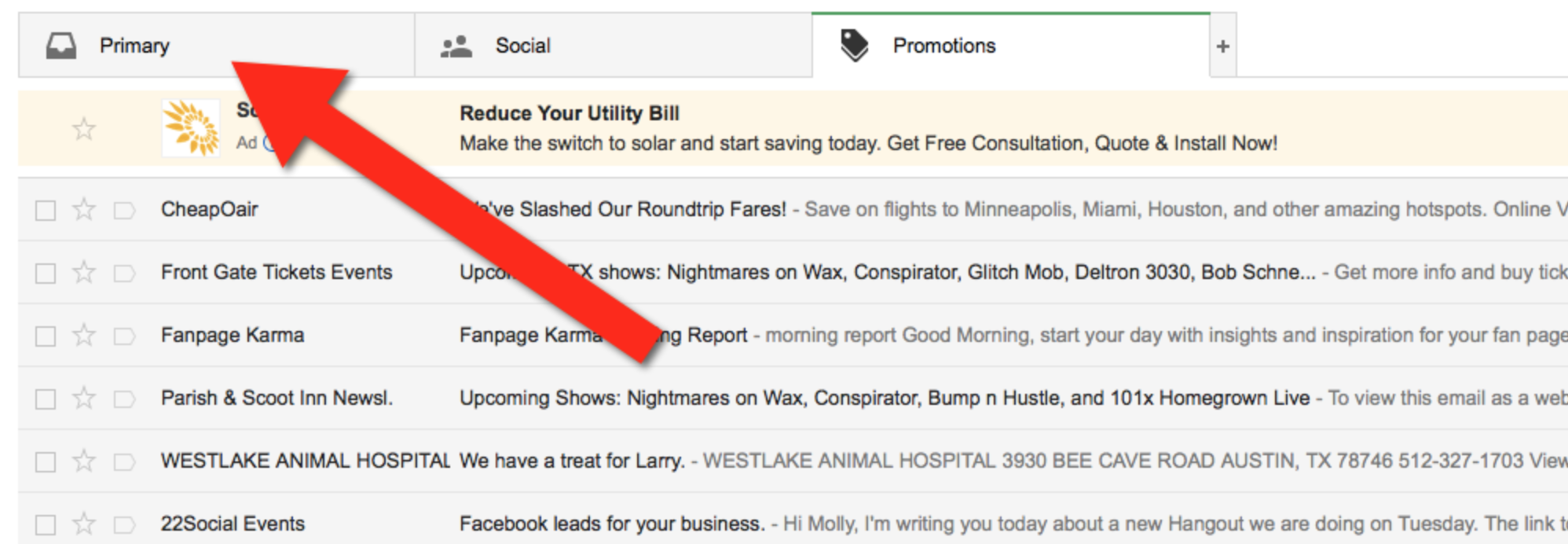Toggle importance marker on Fanpage Karma email
Viewport: 1568px width, 544px height.
(123, 335)
